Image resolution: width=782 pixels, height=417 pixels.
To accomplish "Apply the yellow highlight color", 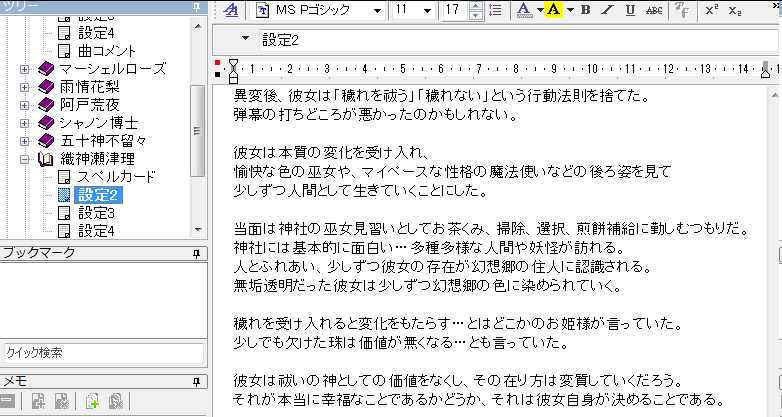I will [x=554, y=10].
